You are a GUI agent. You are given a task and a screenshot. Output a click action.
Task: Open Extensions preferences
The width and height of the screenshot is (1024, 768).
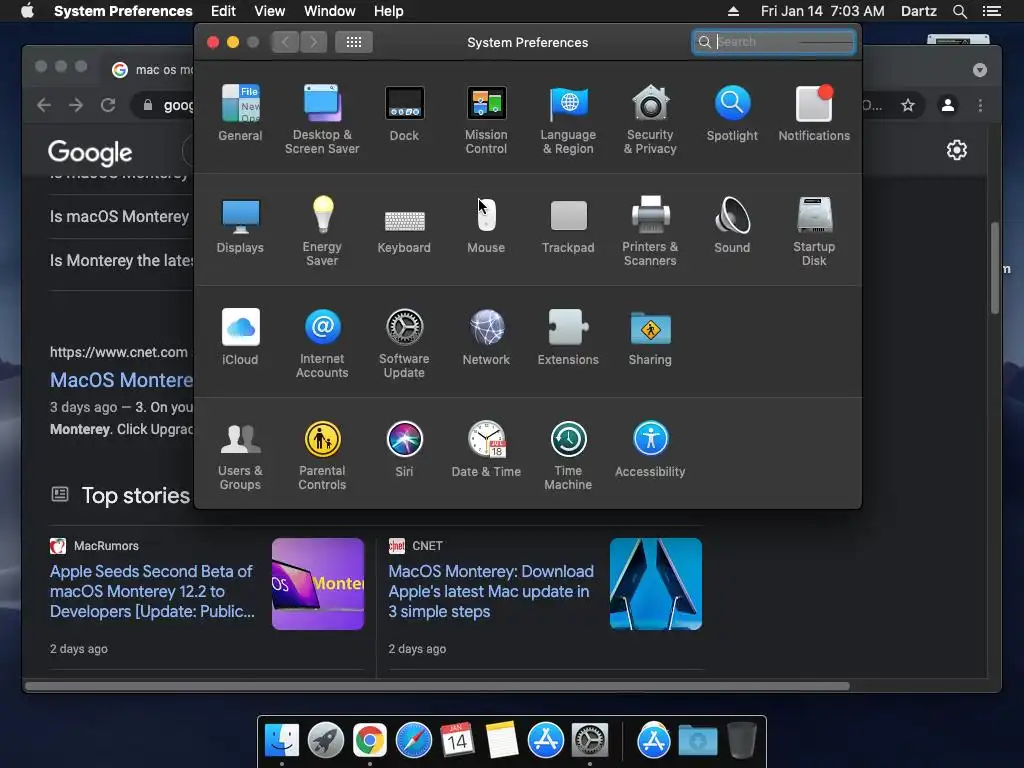point(568,337)
